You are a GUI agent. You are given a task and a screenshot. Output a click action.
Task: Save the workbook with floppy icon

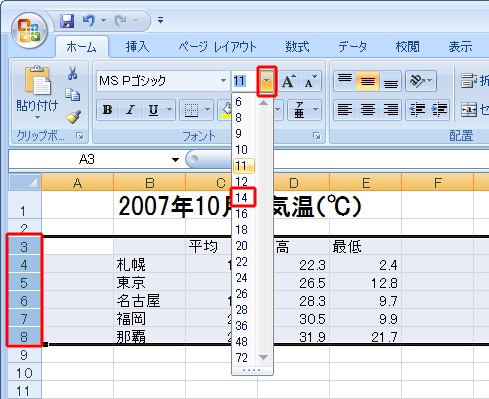tap(67, 21)
